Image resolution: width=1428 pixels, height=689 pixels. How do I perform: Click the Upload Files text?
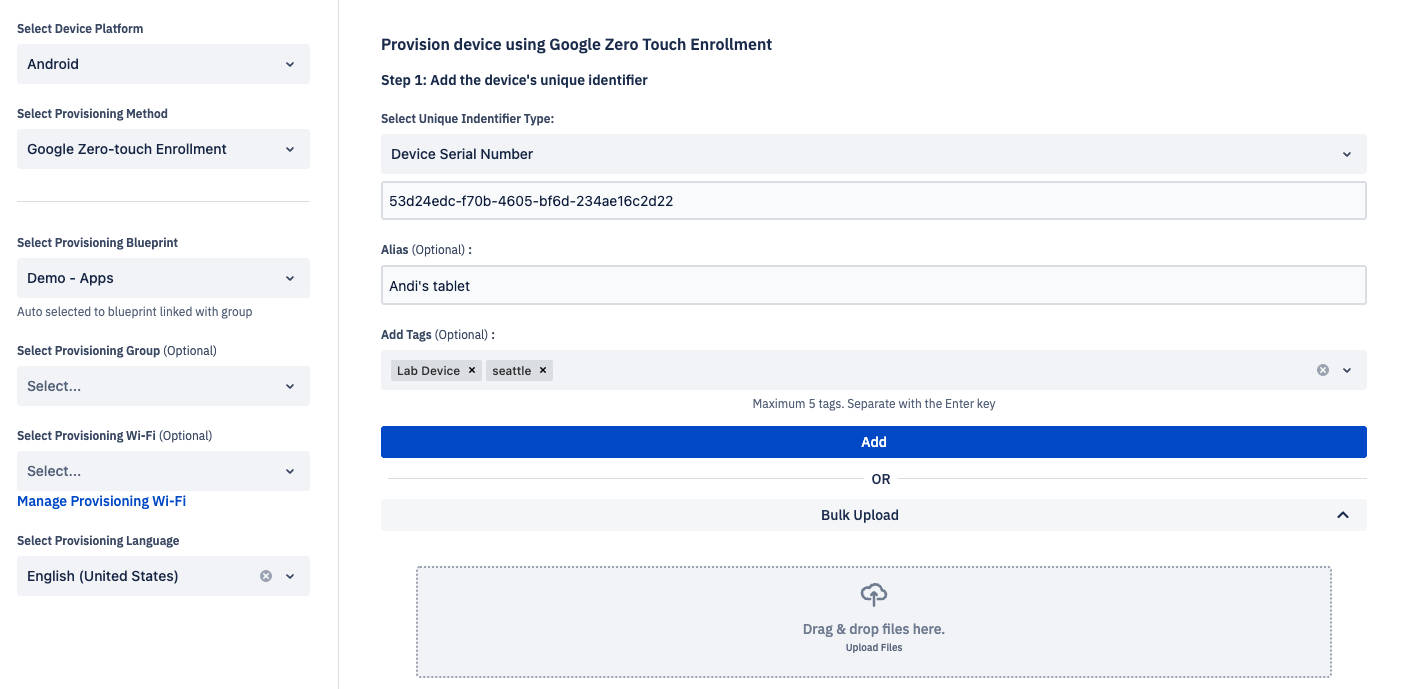tap(874, 648)
